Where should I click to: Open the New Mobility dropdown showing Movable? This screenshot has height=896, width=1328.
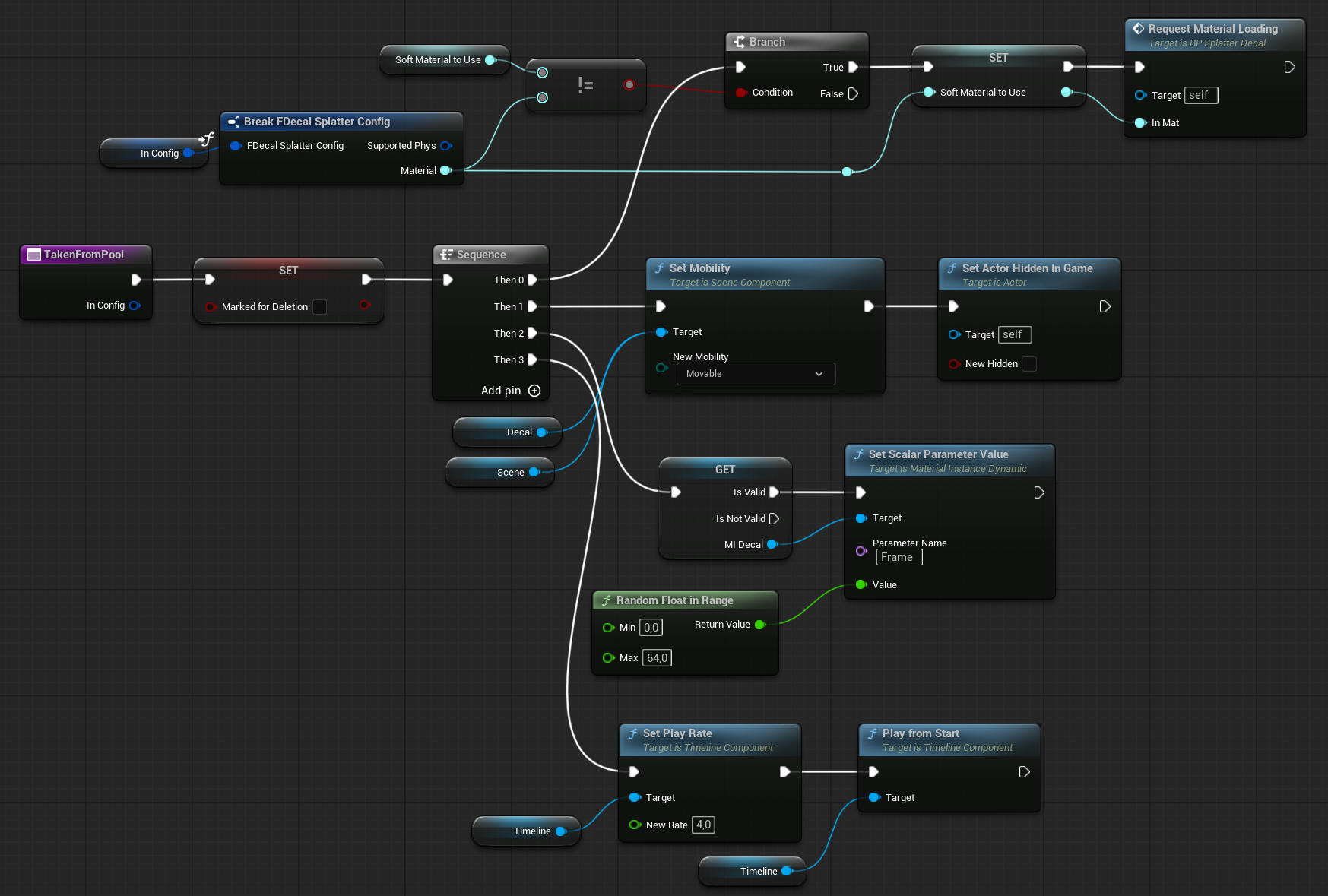coord(755,374)
